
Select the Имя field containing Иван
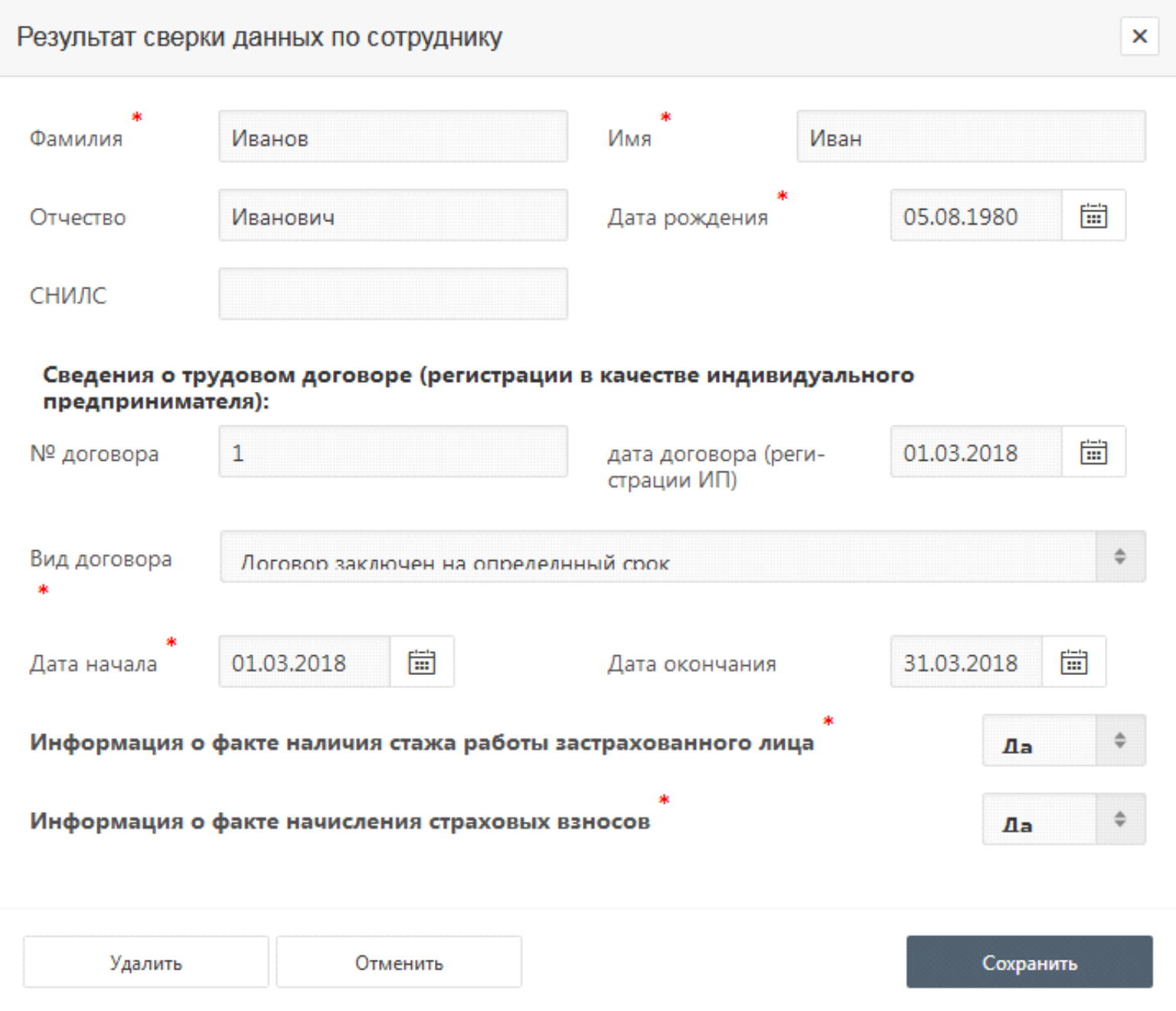click(971, 137)
